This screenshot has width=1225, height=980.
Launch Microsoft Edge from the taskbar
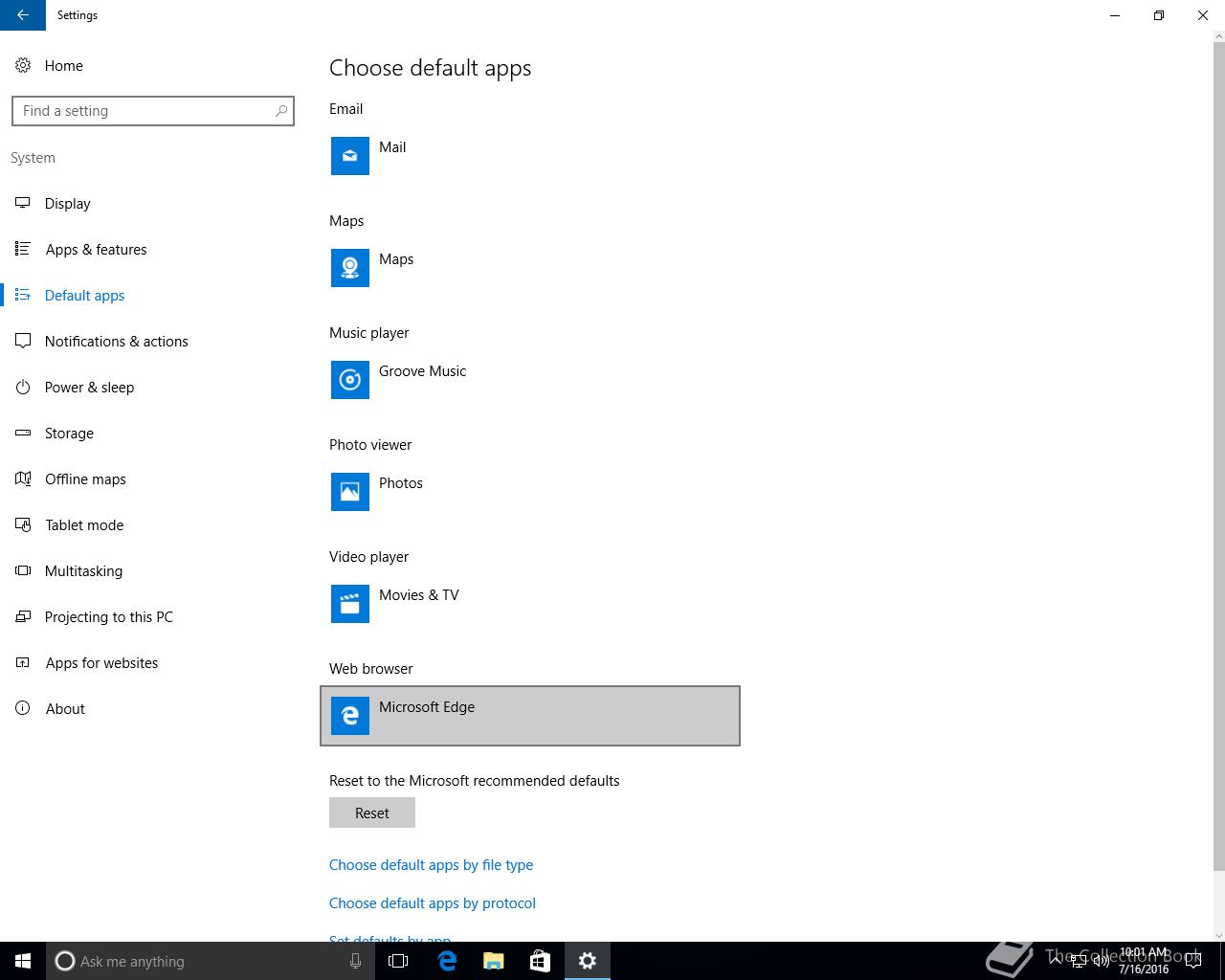coord(446,961)
